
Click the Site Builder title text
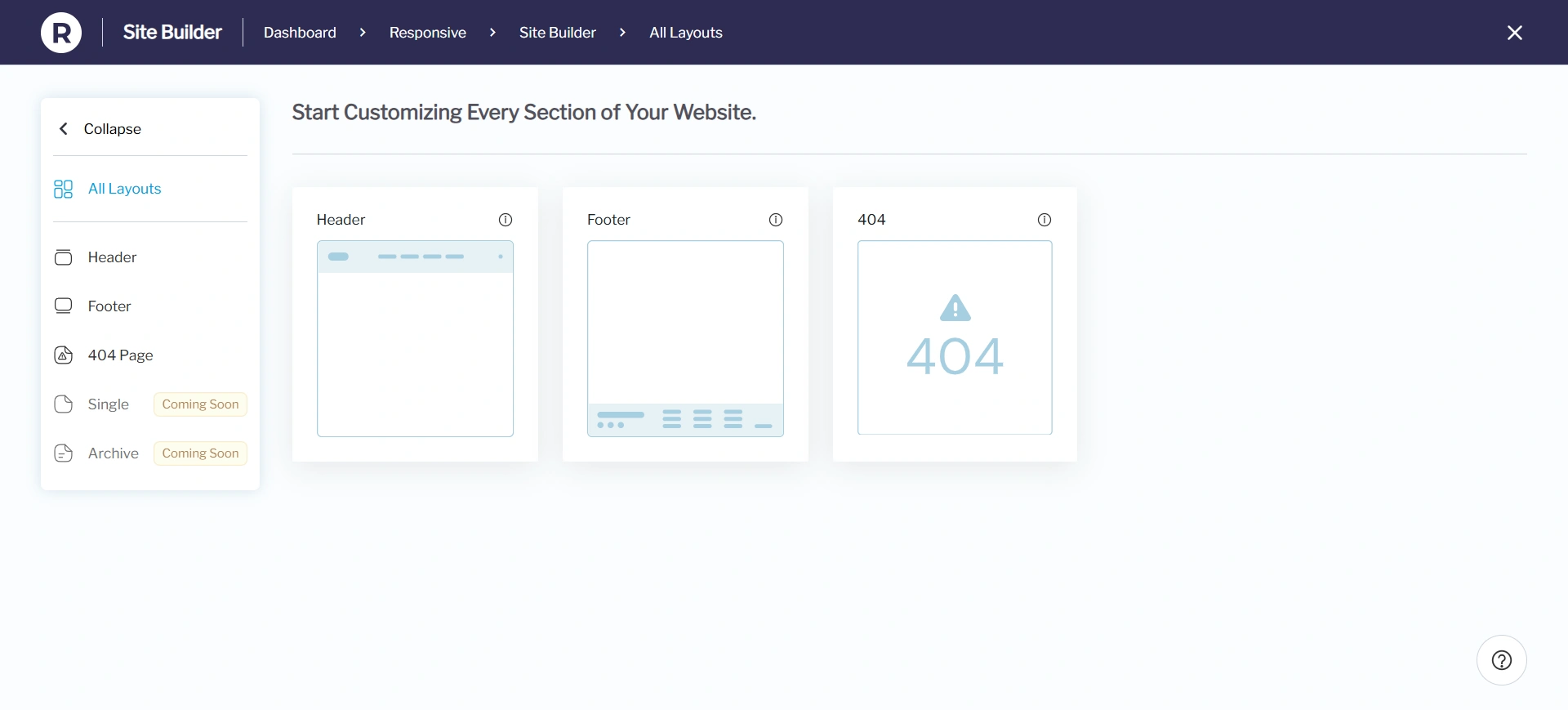(172, 33)
